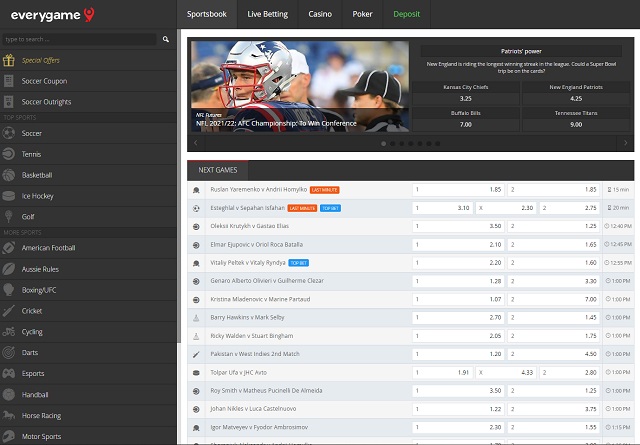This screenshot has height=445, width=640.
Task: Select odds 3.10 for Esteghlal win
Action: 442,208
